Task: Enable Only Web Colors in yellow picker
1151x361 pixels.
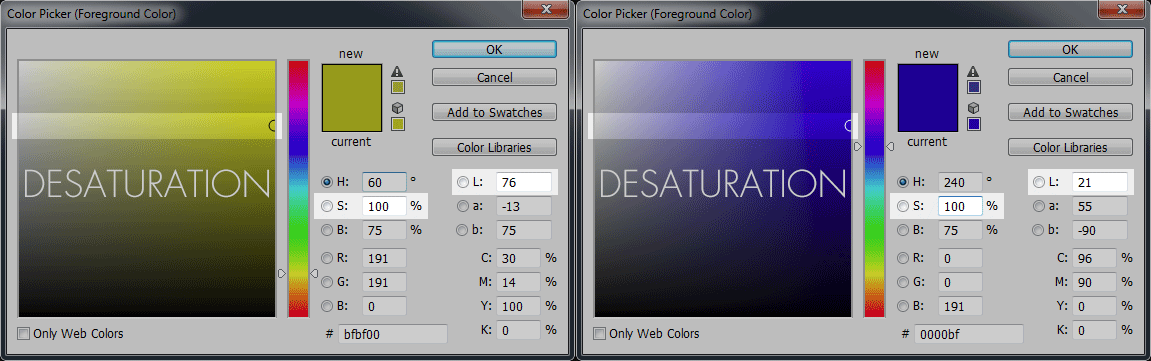Action: (x=23, y=334)
